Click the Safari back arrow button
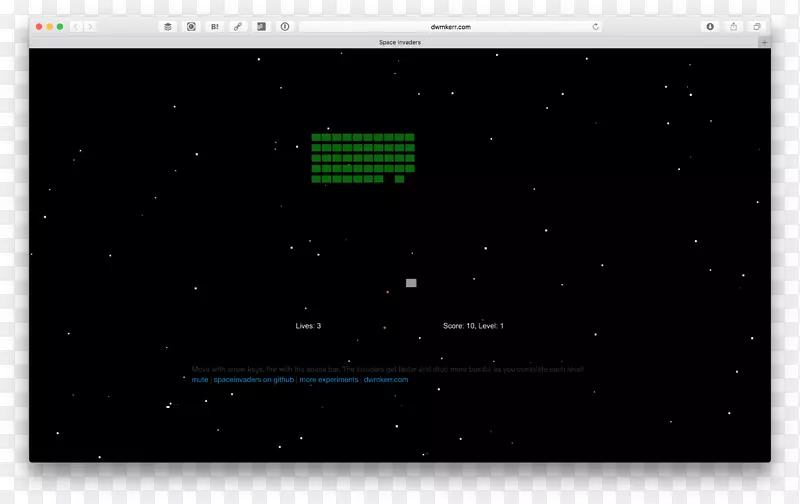The height and width of the screenshot is (504, 800). pos(76,27)
